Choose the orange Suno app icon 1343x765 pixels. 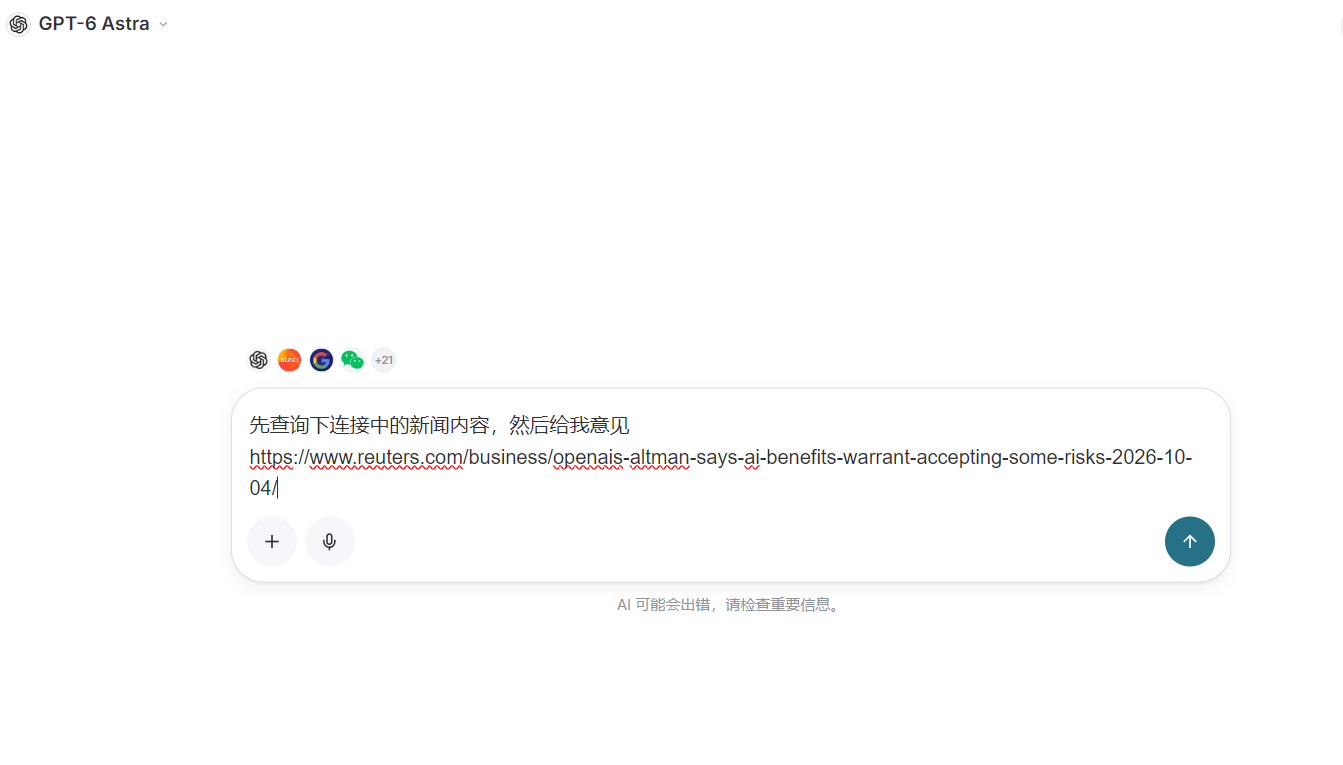(289, 360)
